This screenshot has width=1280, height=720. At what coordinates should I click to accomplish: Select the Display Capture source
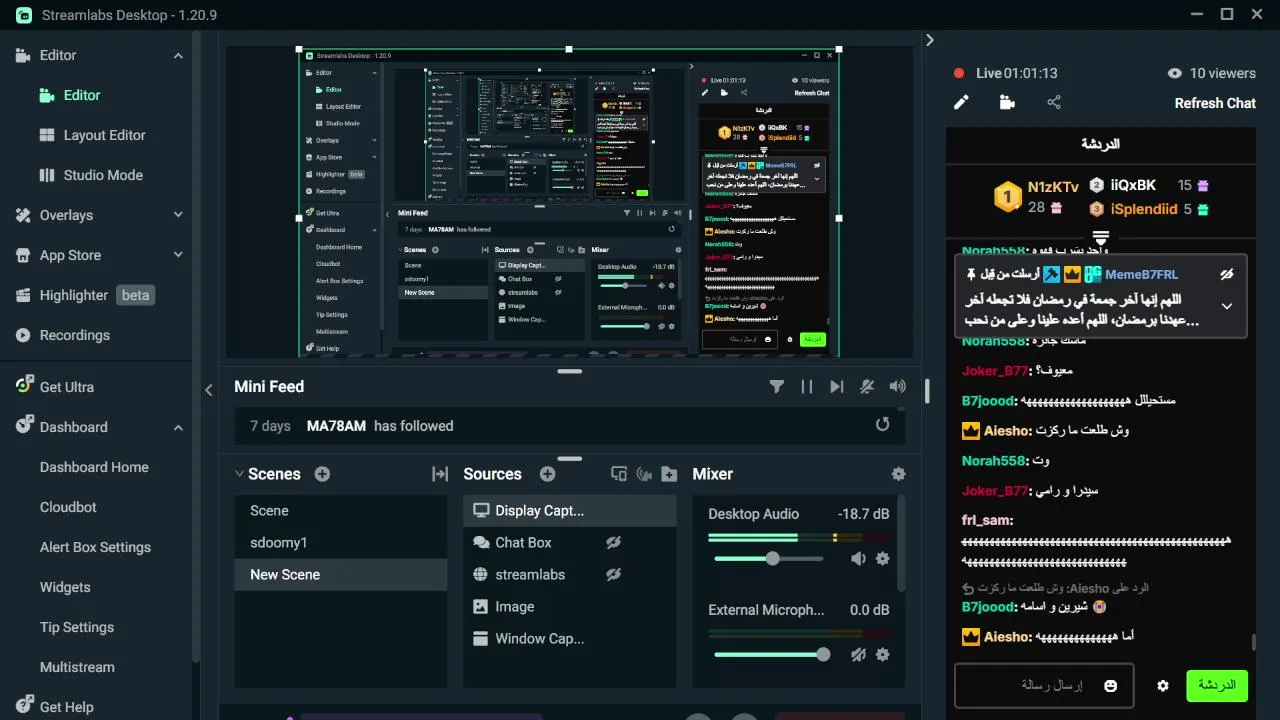click(570, 510)
